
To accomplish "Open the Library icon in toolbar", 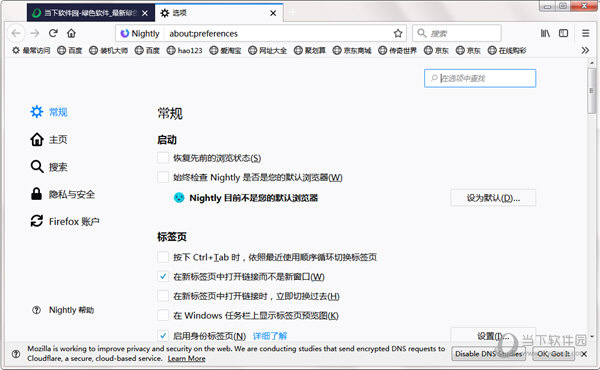I will pyautogui.click(x=545, y=33).
